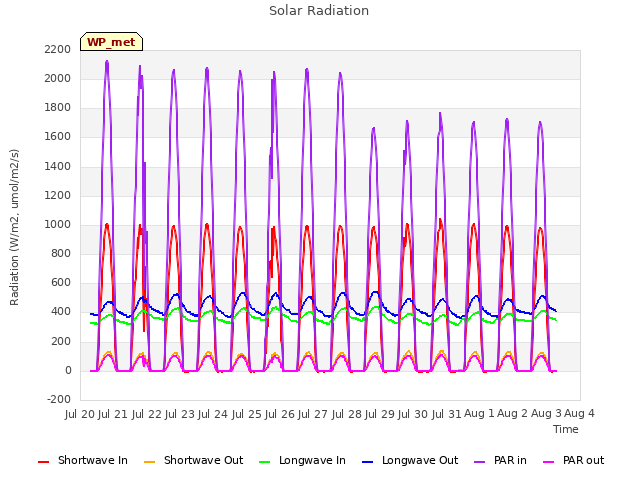This screenshot has height=480, width=640.
Task: Click the 600 y-axis tick label
Action: click(61, 283)
